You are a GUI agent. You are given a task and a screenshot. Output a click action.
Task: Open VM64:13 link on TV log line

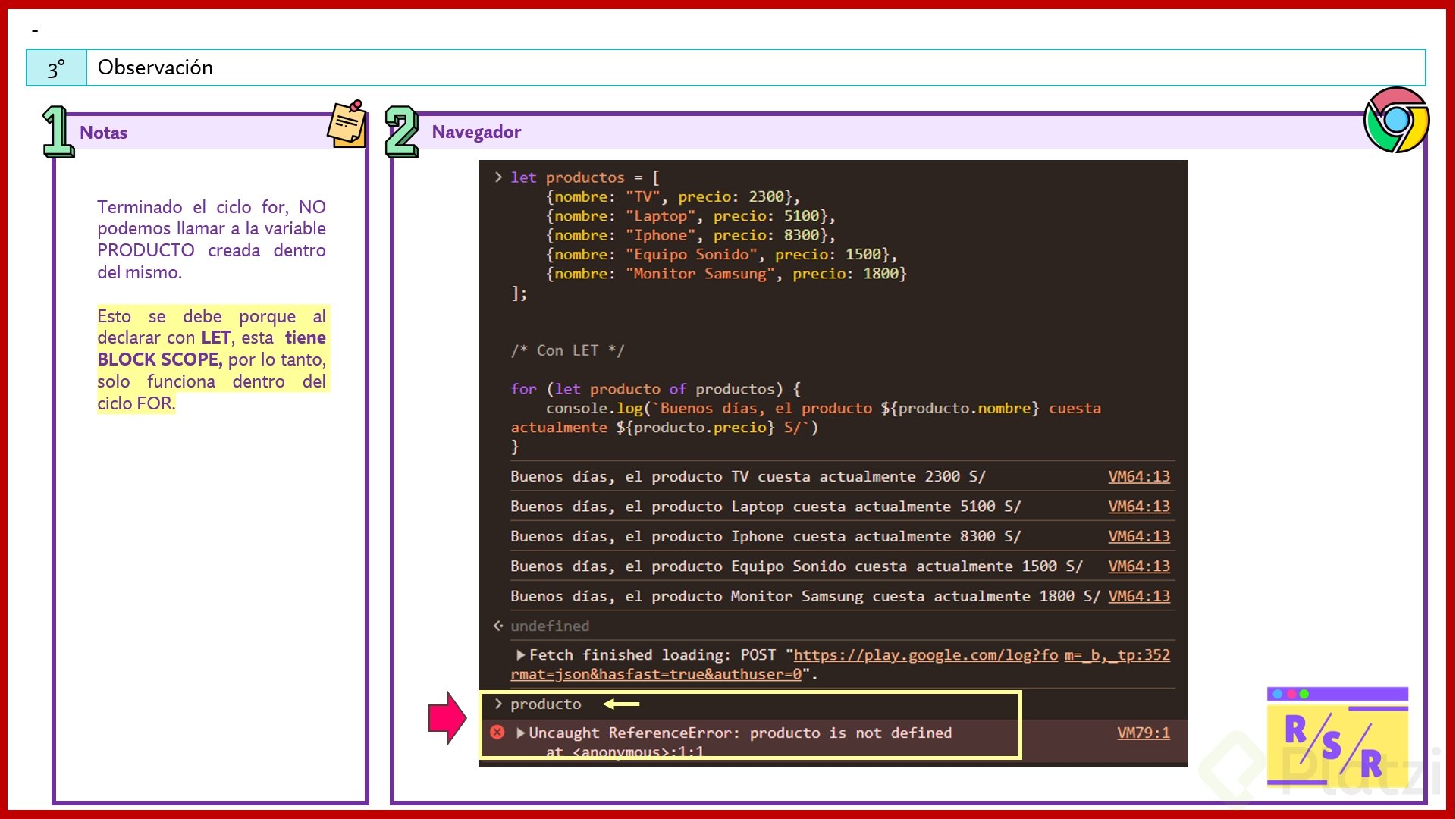pos(1138,476)
